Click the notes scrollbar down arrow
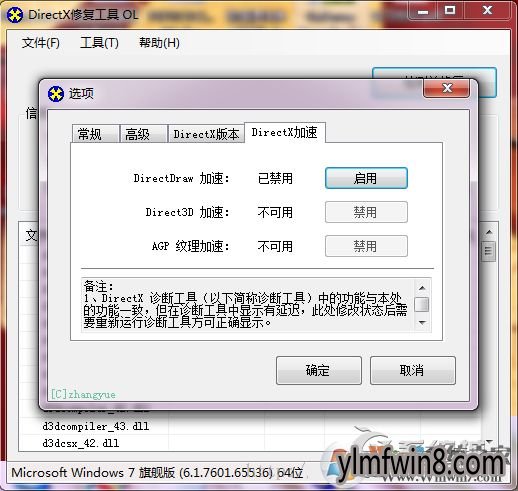 click(x=422, y=323)
